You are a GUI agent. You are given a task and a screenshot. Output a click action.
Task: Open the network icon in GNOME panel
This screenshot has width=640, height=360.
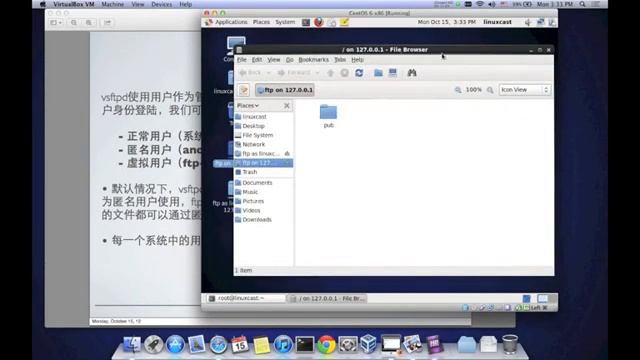point(540,22)
